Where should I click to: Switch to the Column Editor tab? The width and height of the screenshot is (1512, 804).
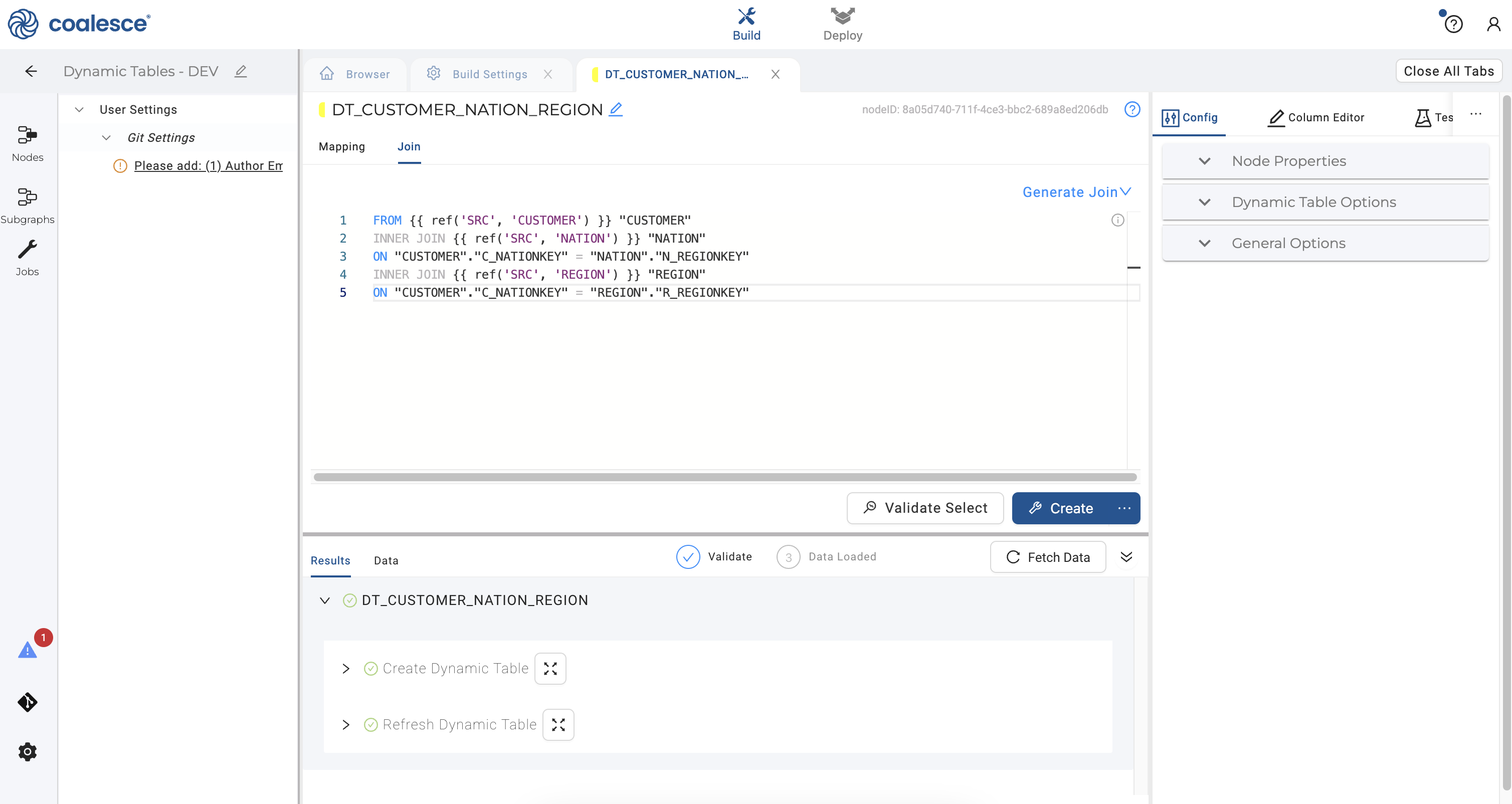point(1315,117)
